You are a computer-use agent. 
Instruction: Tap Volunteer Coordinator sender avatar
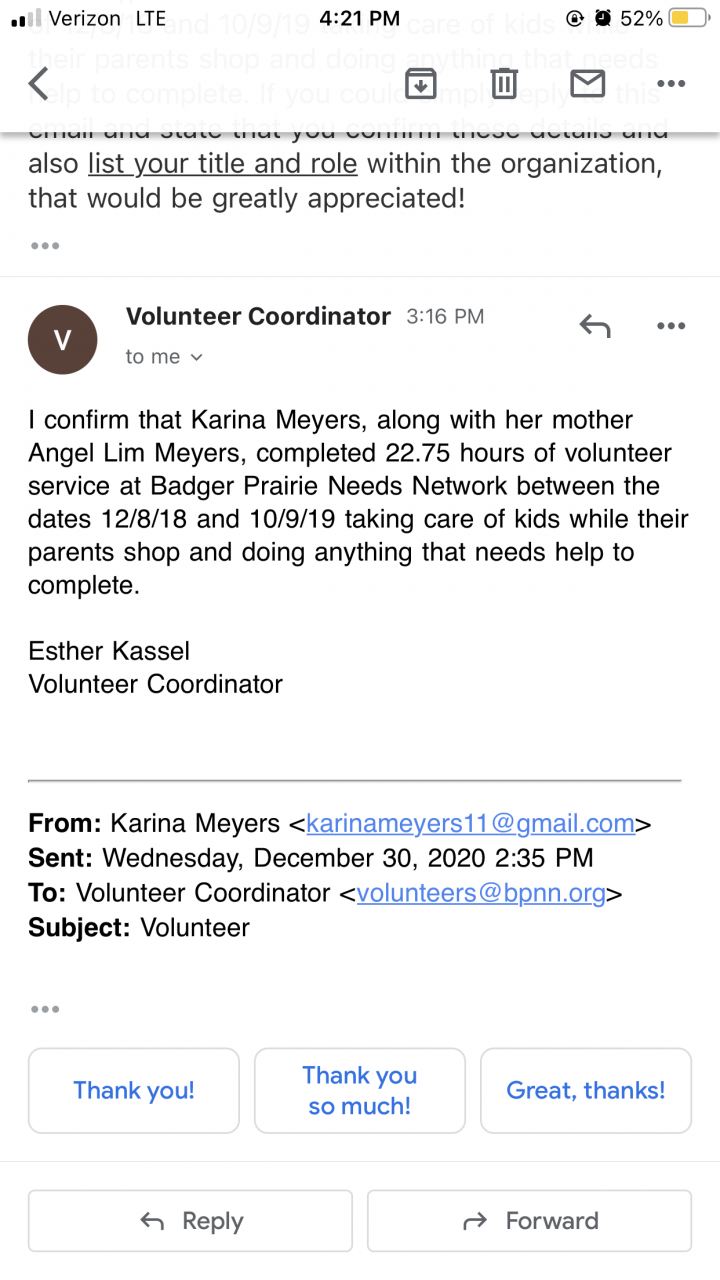click(63, 340)
